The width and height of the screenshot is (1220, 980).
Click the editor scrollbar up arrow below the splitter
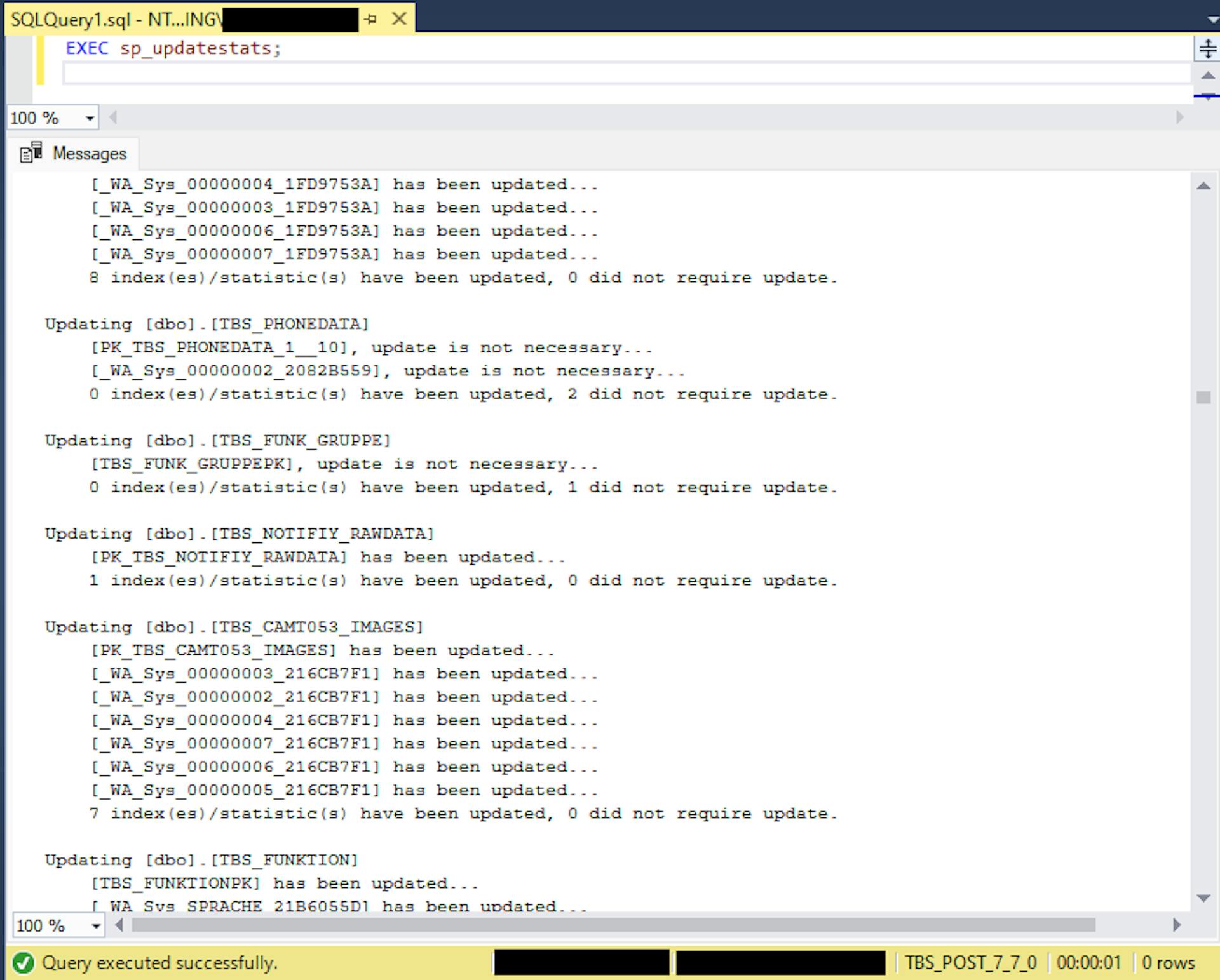[x=1207, y=76]
